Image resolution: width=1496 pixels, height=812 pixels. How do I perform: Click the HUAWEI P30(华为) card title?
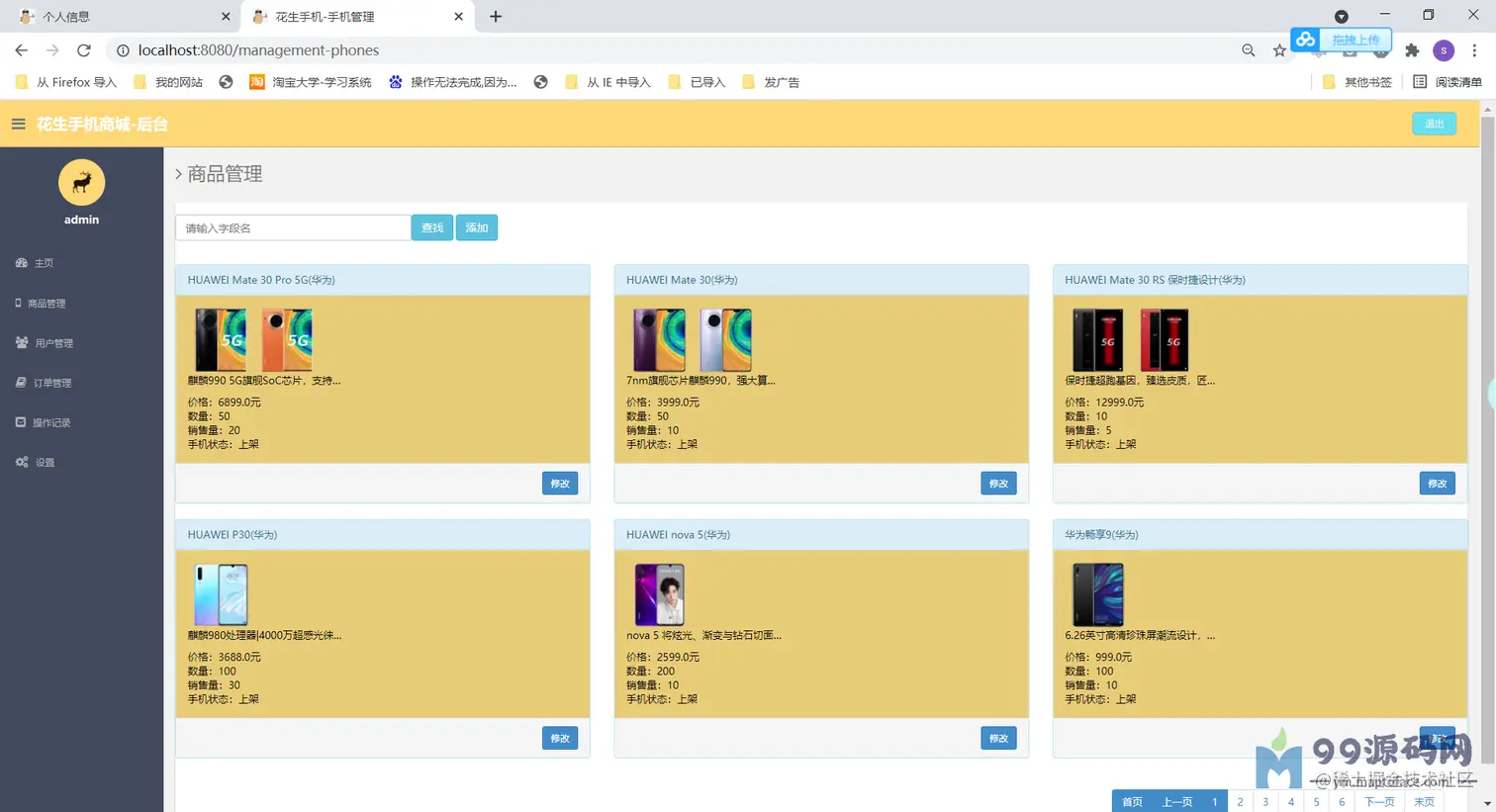(x=233, y=535)
